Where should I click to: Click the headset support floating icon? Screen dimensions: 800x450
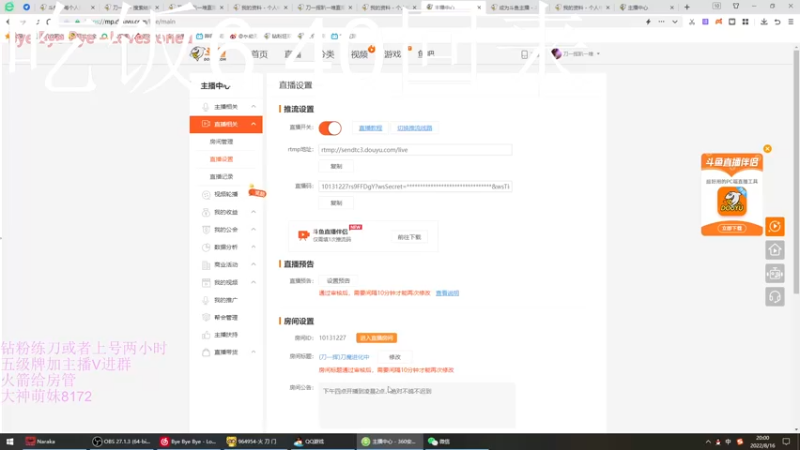774,297
